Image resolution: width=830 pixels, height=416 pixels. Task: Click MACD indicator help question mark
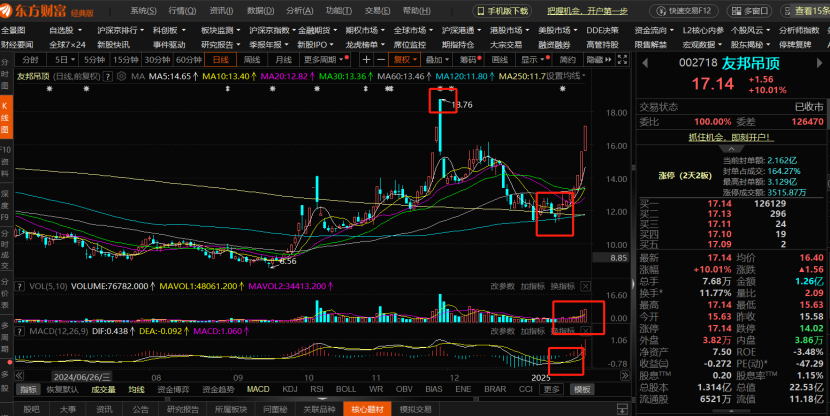[x=20, y=331]
